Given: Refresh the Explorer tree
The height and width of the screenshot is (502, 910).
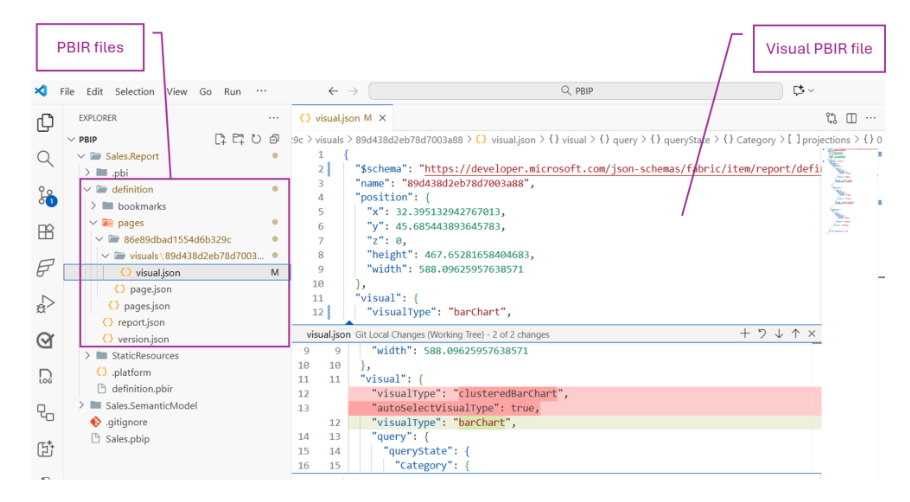Looking at the screenshot, I should pyautogui.click(x=256, y=139).
